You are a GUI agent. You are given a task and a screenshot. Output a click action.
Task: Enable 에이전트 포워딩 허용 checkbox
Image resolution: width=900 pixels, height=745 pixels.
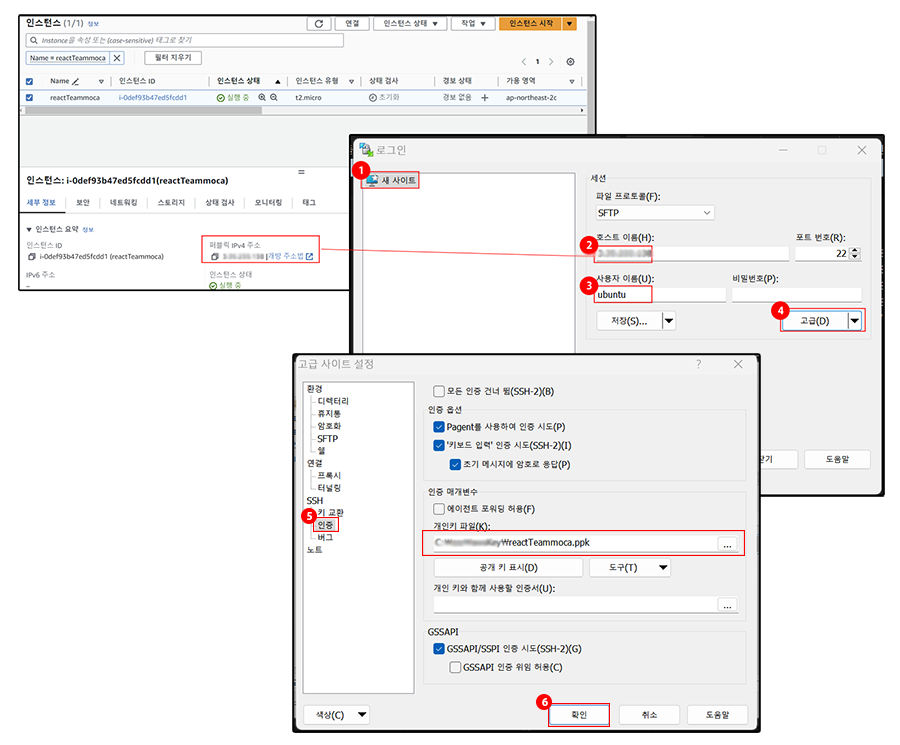[x=439, y=509]
